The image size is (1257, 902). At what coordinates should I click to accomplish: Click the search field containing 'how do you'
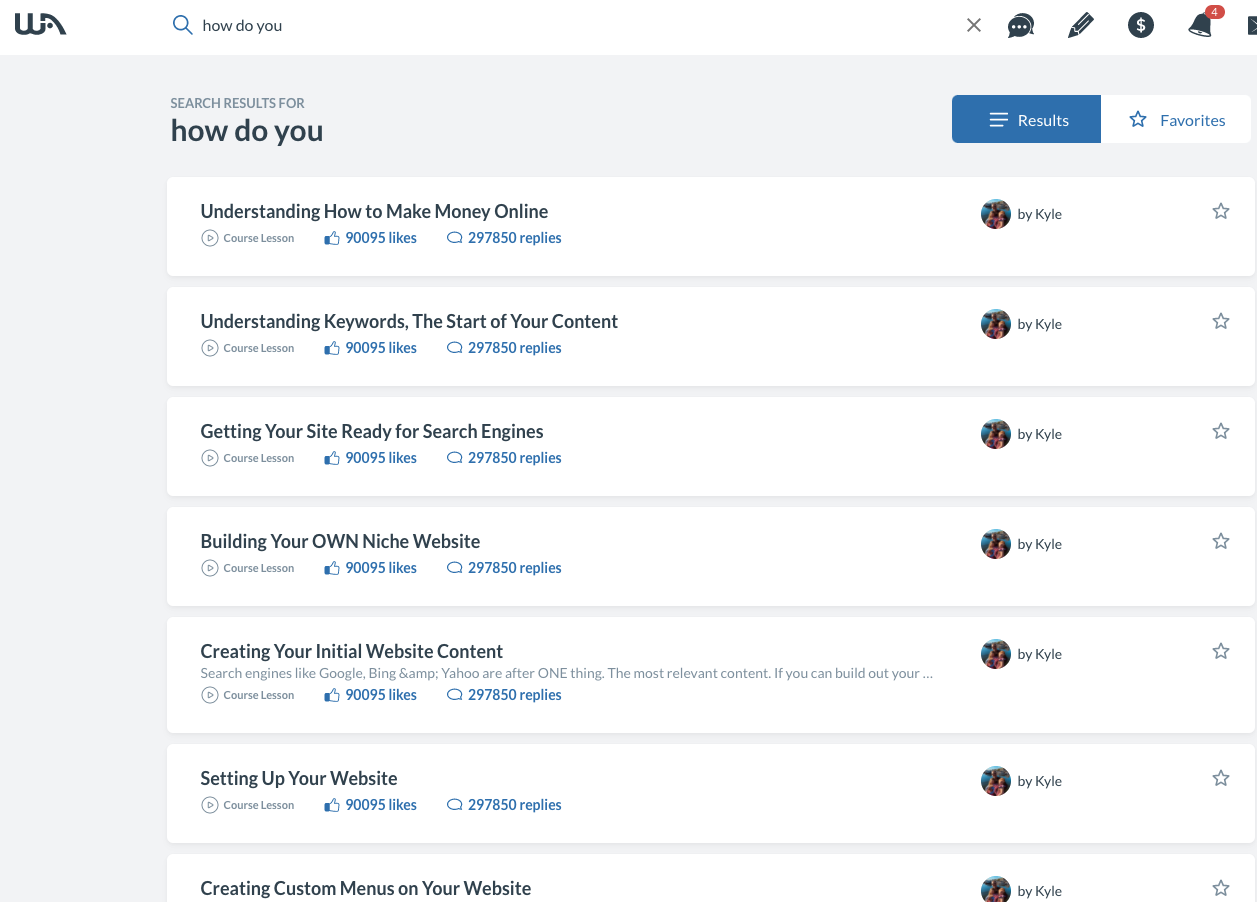(570, 26)
